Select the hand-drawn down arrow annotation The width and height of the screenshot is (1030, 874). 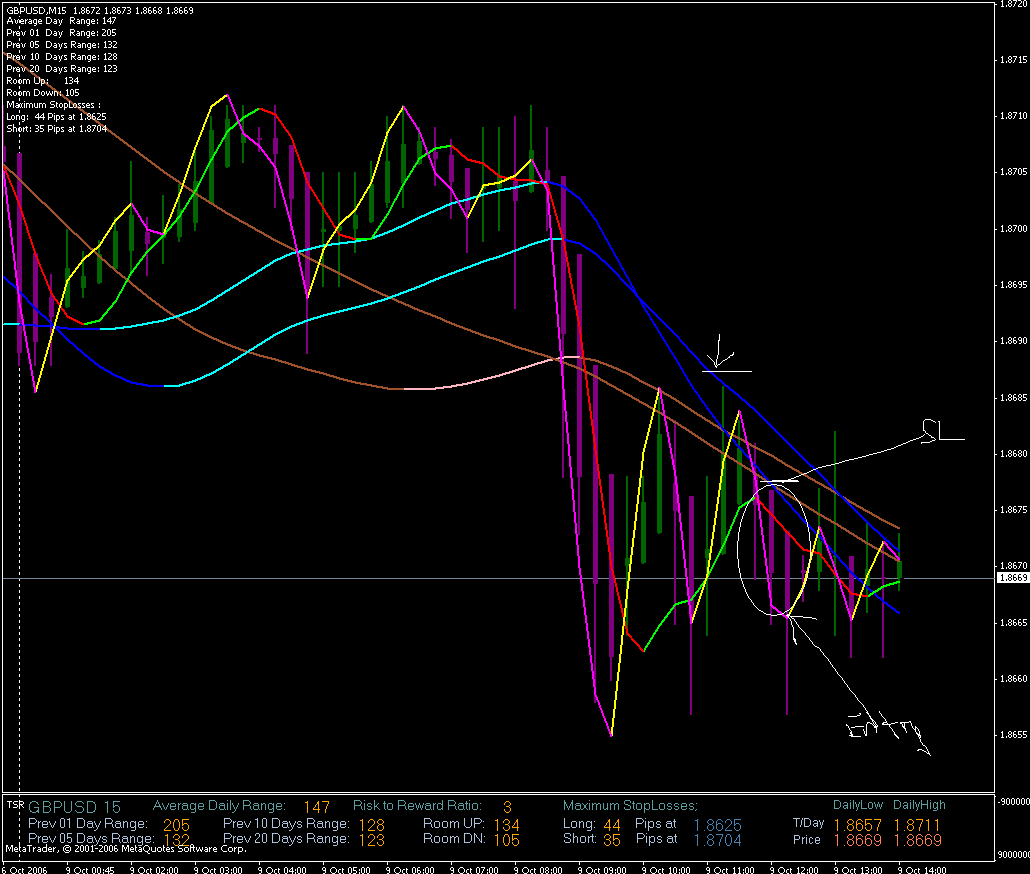[721, 357]
